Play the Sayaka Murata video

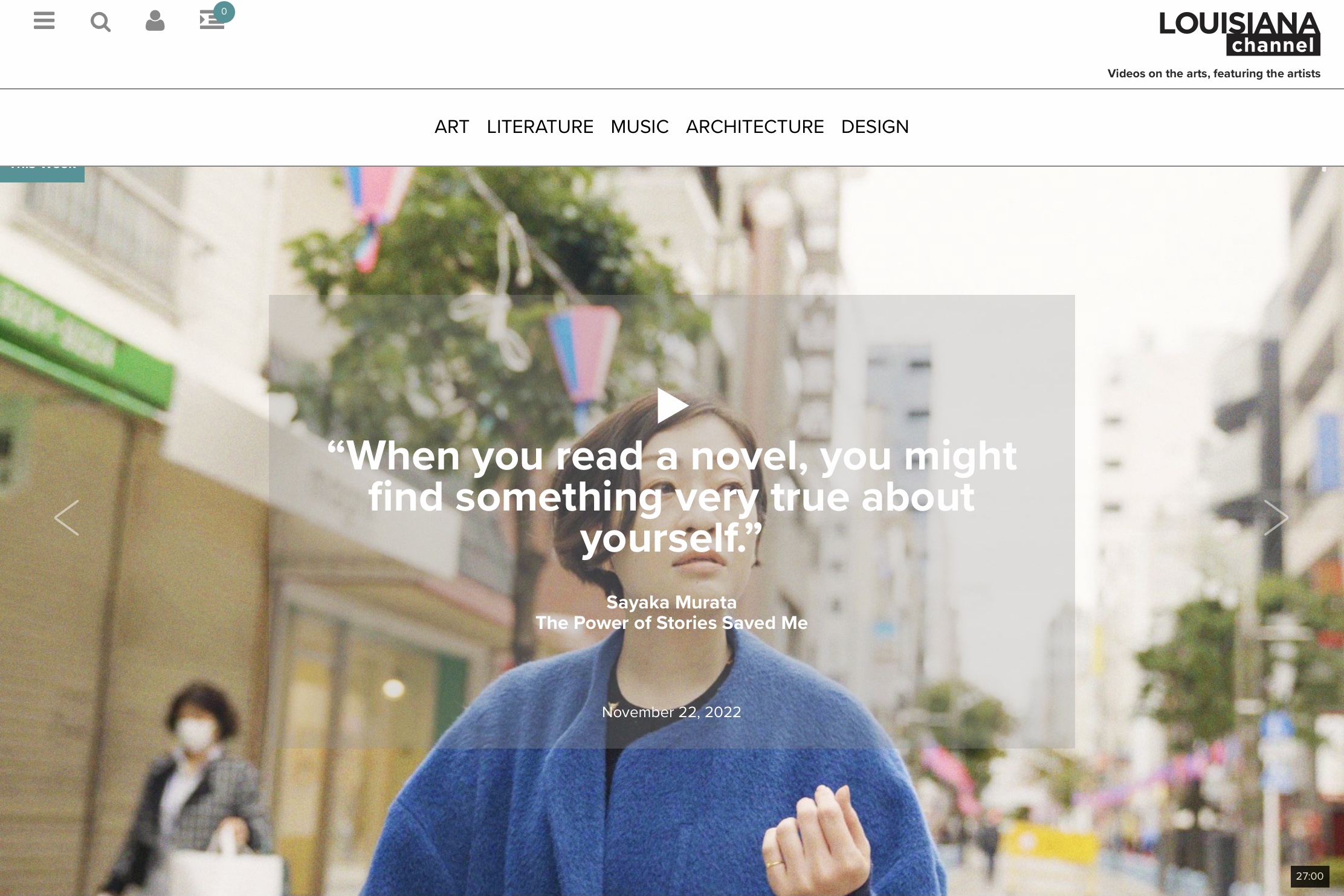[x=673, y=405]
